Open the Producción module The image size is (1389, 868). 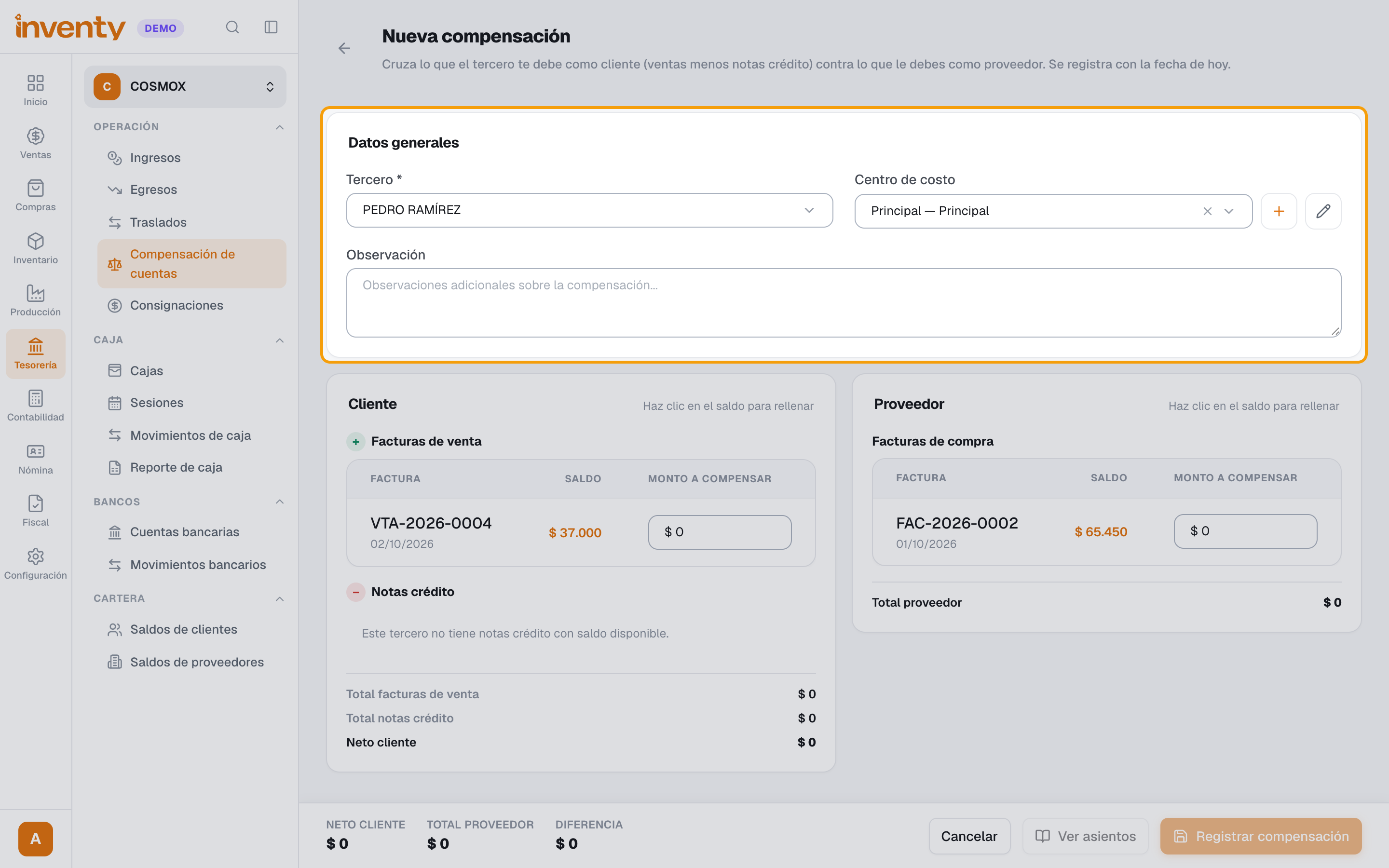36,301
